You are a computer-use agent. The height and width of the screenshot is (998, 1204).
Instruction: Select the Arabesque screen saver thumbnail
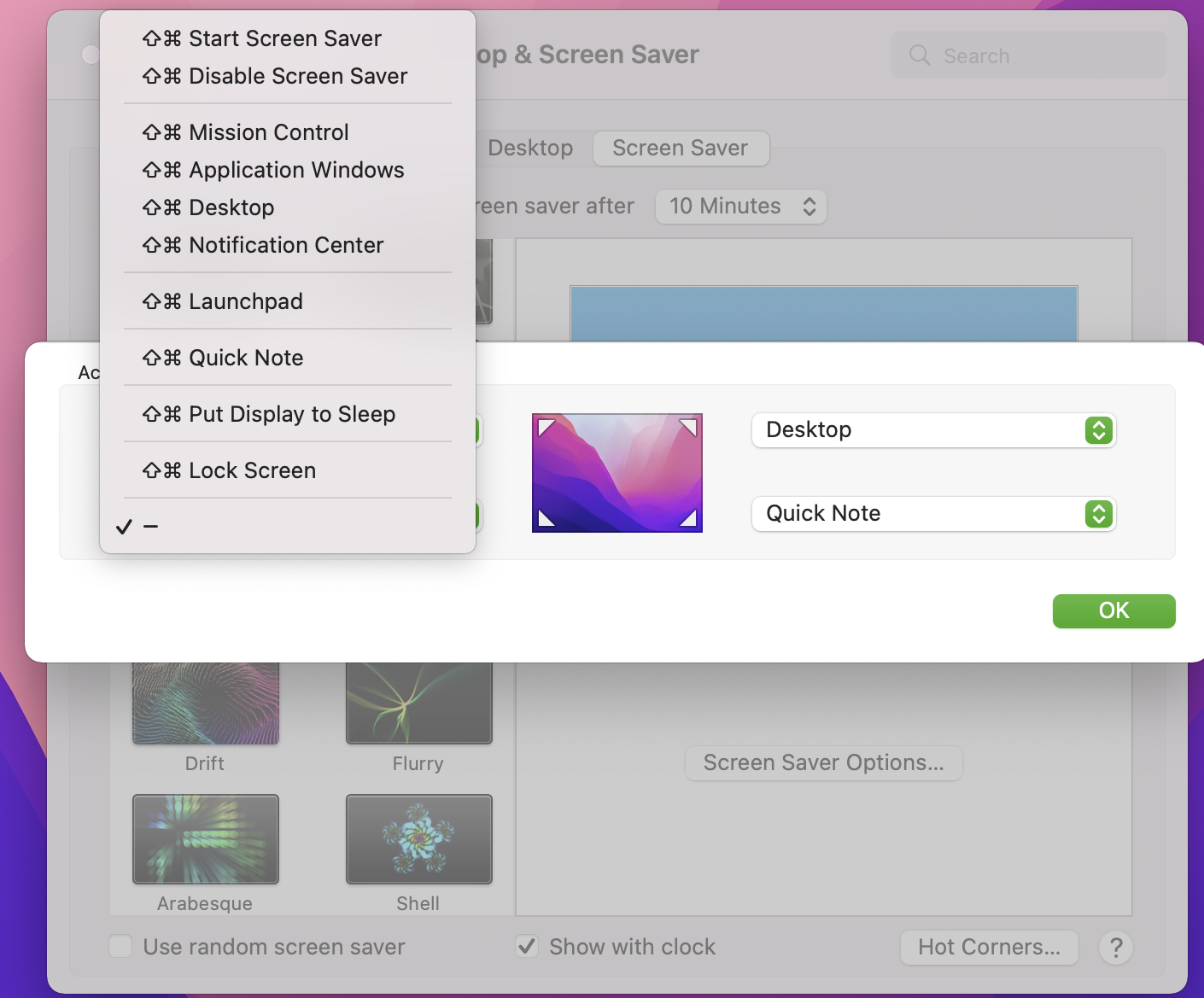pyautogui.click(x=206, y=839)
